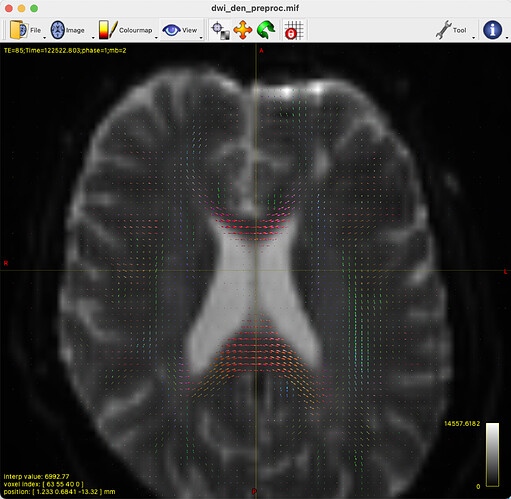Open the Colourmap gradient icon
This screenshot has width=511, height=499.
tap(108, 30)
